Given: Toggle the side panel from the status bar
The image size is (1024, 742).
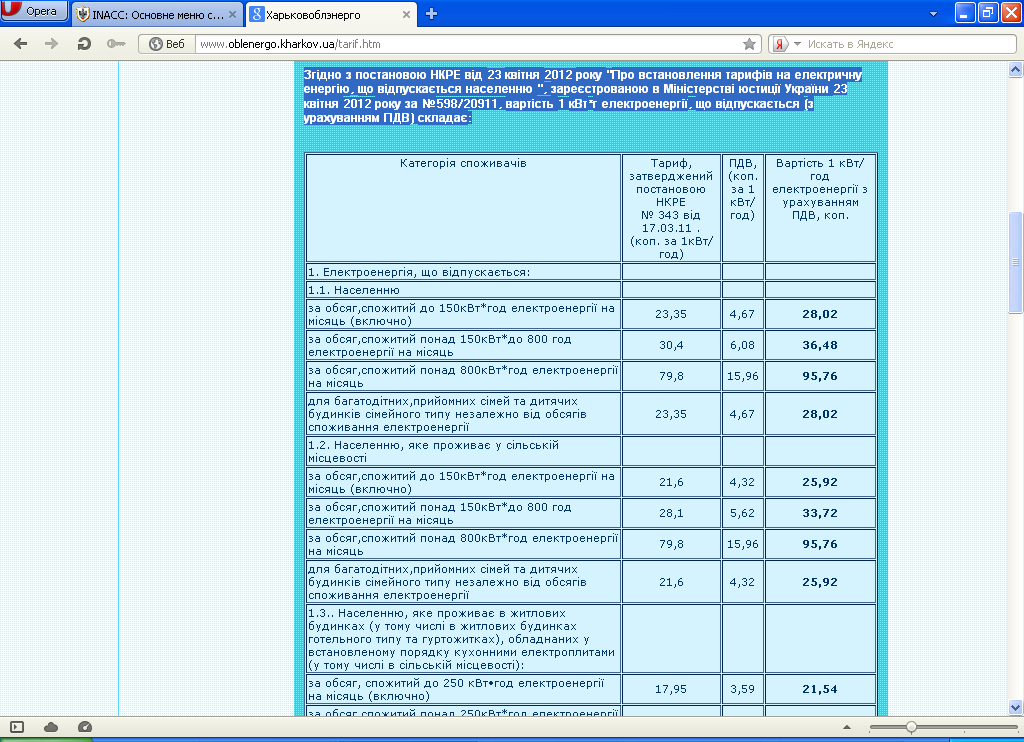Looking at the screenshot, I should (17, 727).
